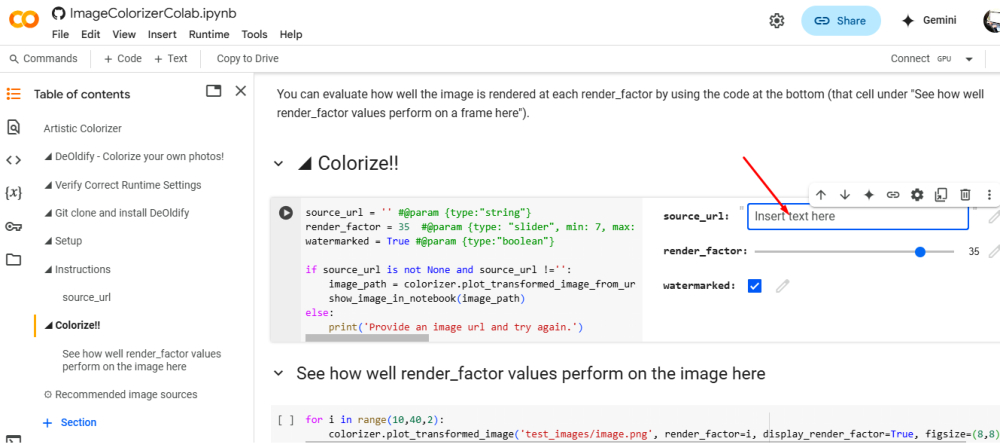The height and width of the screenshot is (443, 1000).
Task: Open the Files folder icon
Action: (x=14, y=260)
